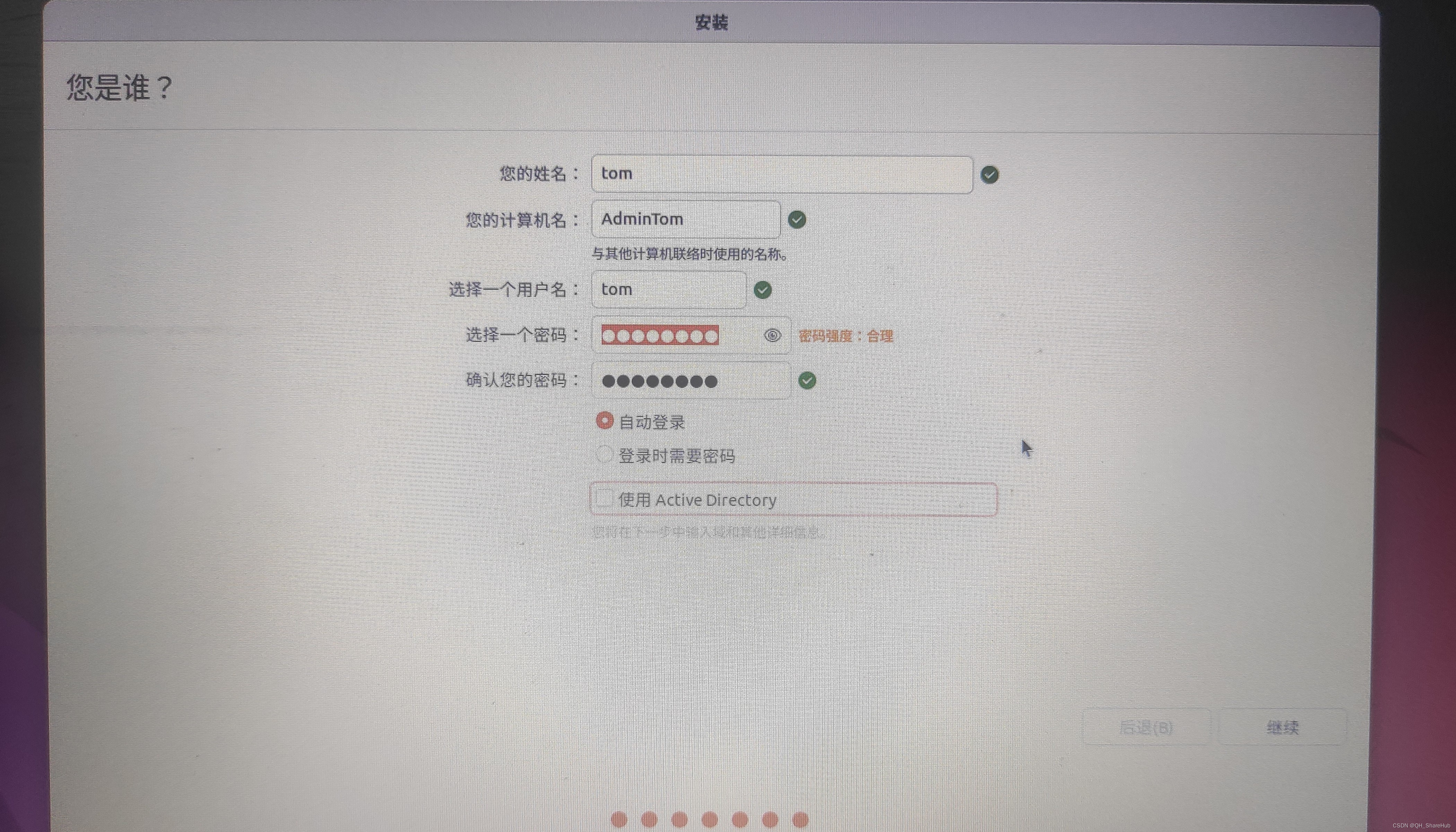Click the green checkmark beside name field
The image size is (1456, 832).
(x=989, y=175)
